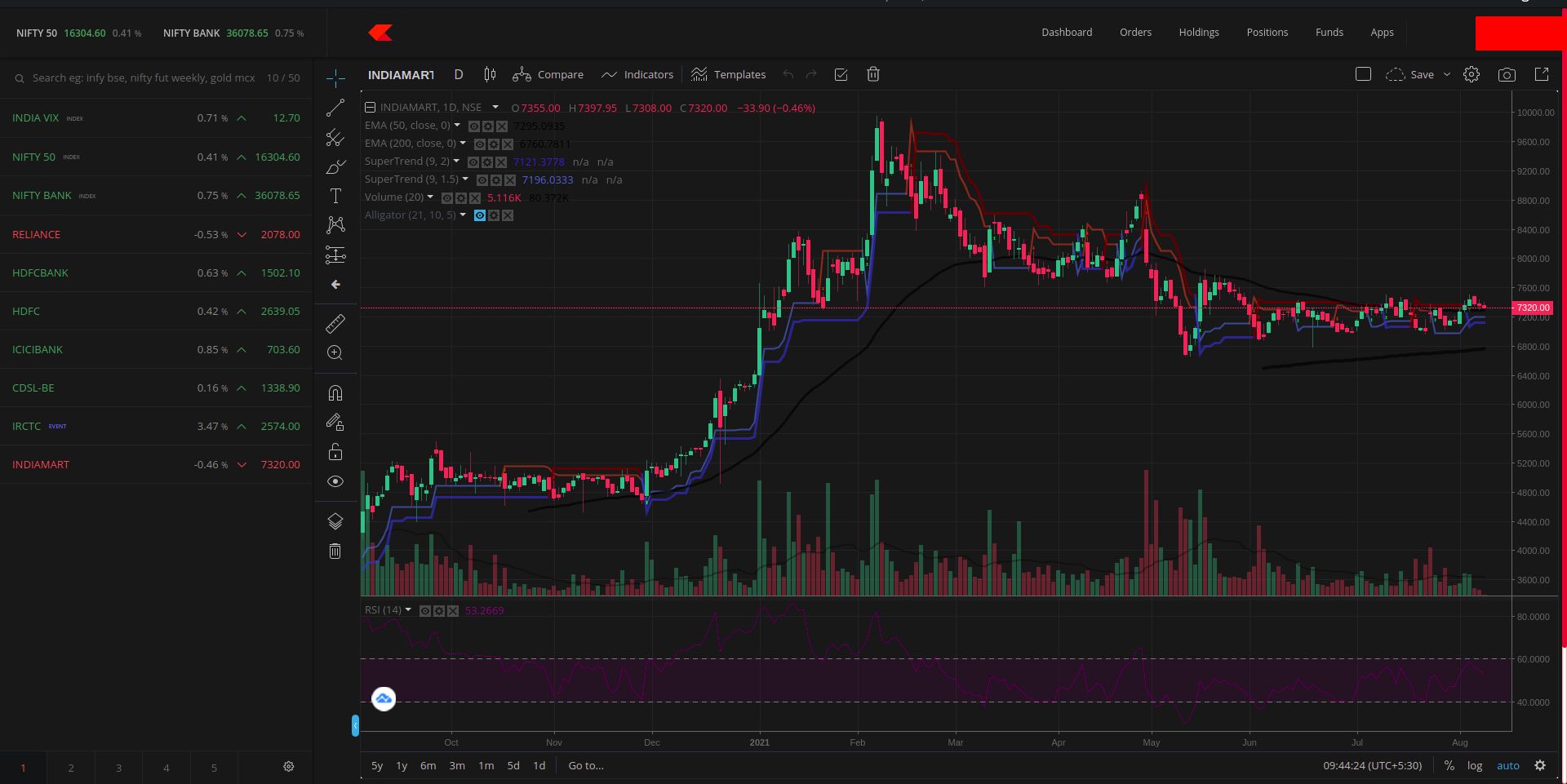The width and height of the screenshot is (1567, 784).
Task: Switch to watchlist tab 2
Action: click(71, 768)
